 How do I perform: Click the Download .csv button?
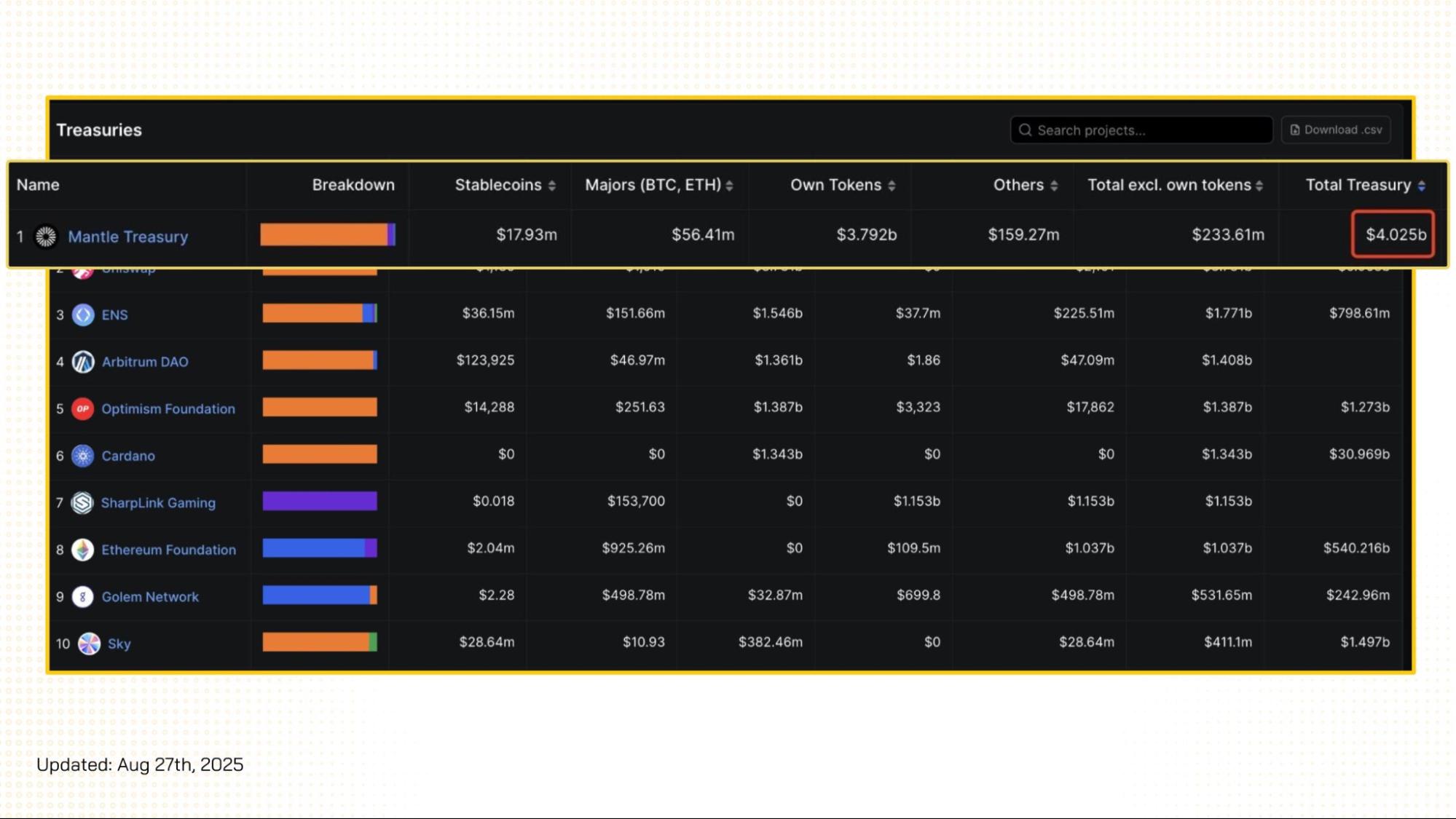(1336, 130)
